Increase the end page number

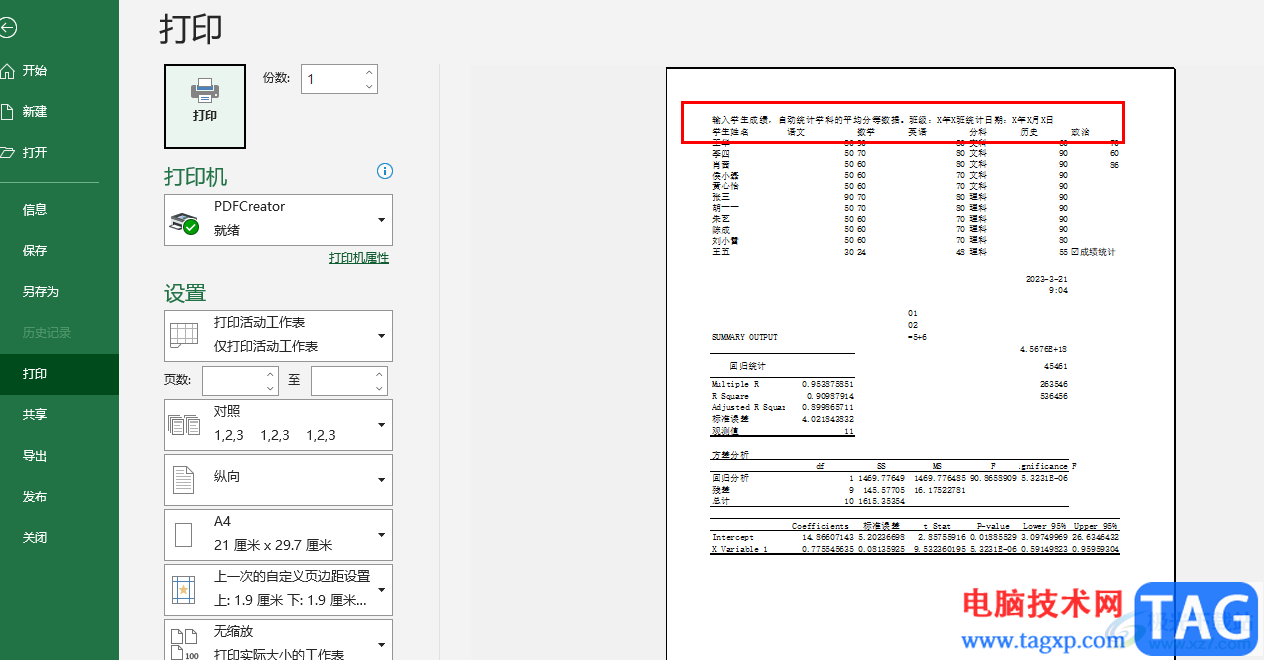[x=379, y=374]
